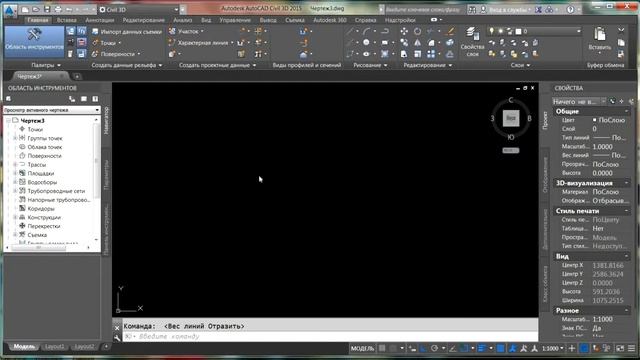The image size is (640, 360).
Task: Toggle object snap in status bar
Action: click(464, 348)
